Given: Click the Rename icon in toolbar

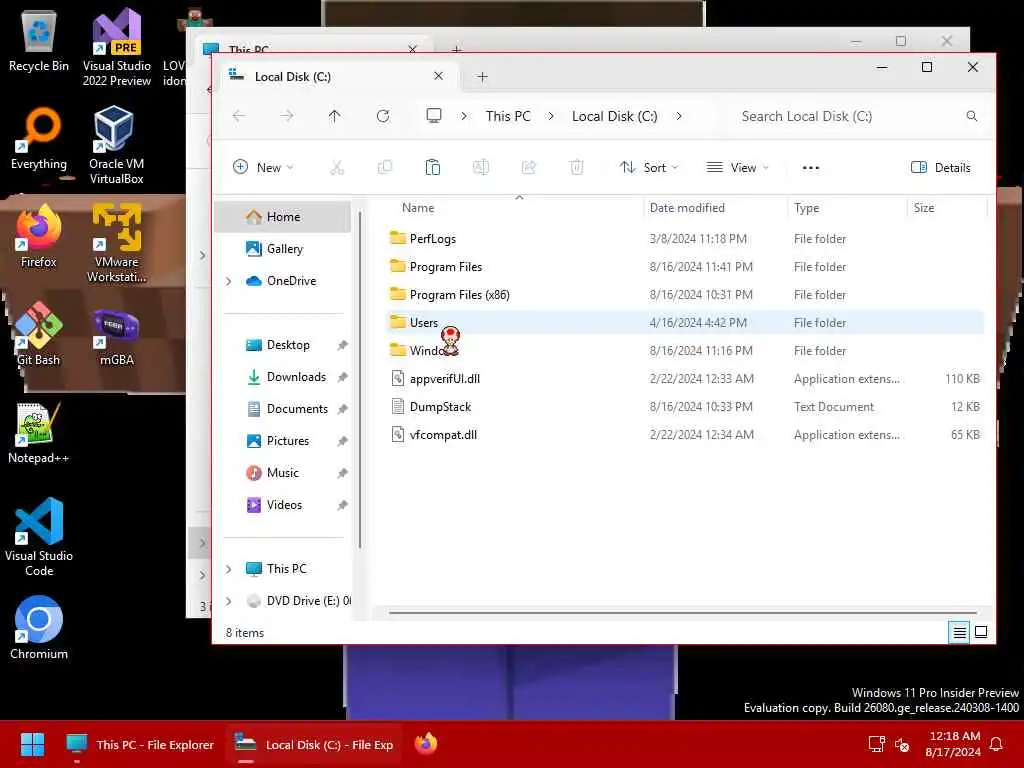Looking at the screenshot, I should coord(481,168).
